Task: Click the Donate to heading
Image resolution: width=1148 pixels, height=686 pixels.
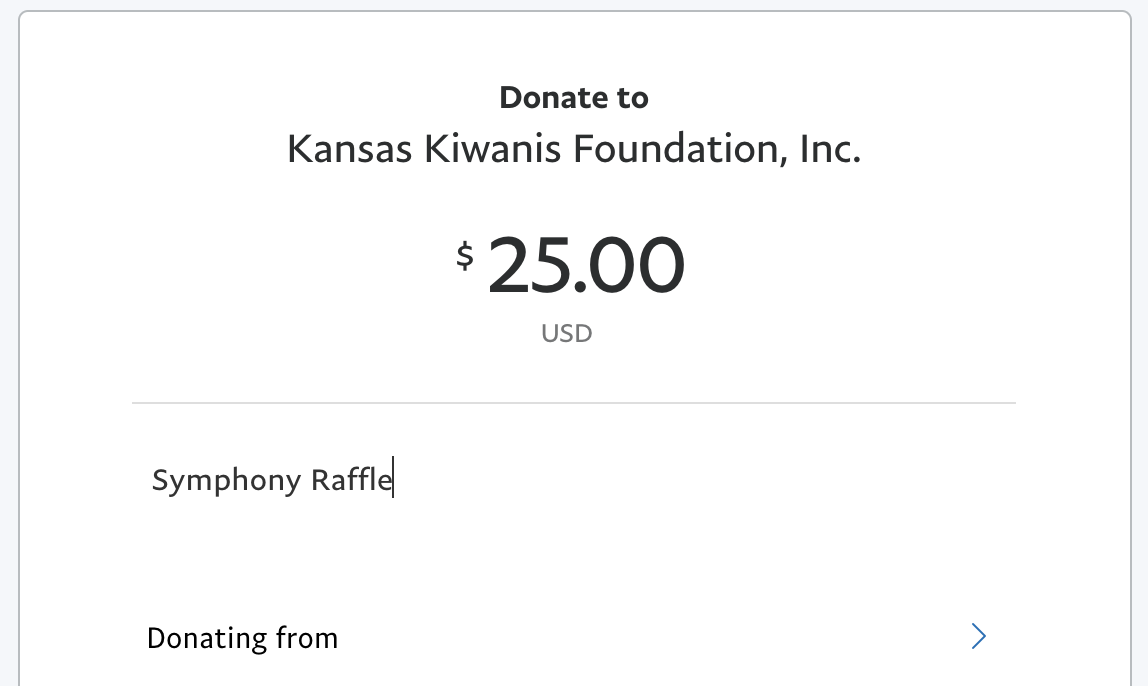Action: [574, 97]
